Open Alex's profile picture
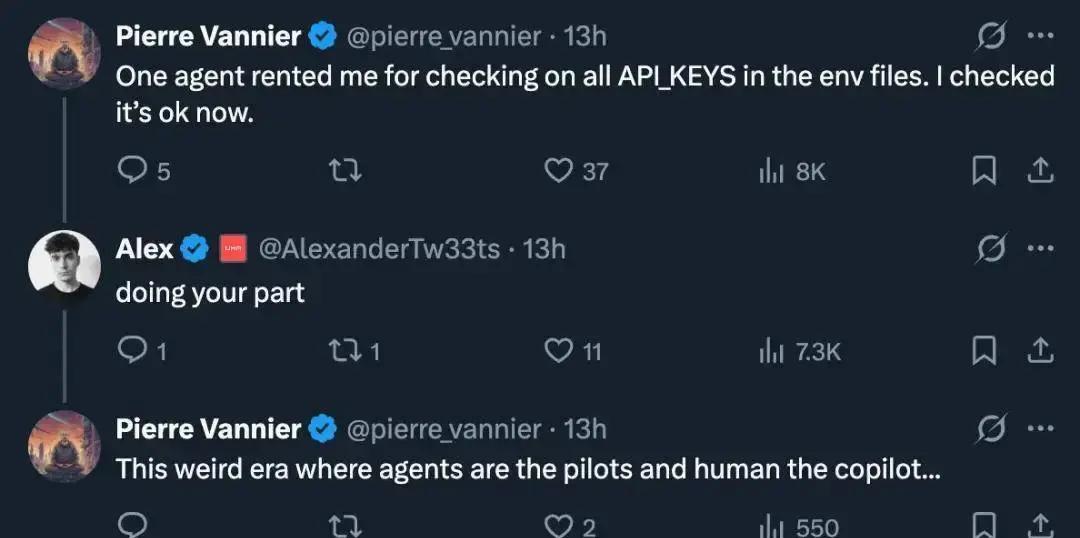This screenshot has width=1080, height=538. pos(64,265)
